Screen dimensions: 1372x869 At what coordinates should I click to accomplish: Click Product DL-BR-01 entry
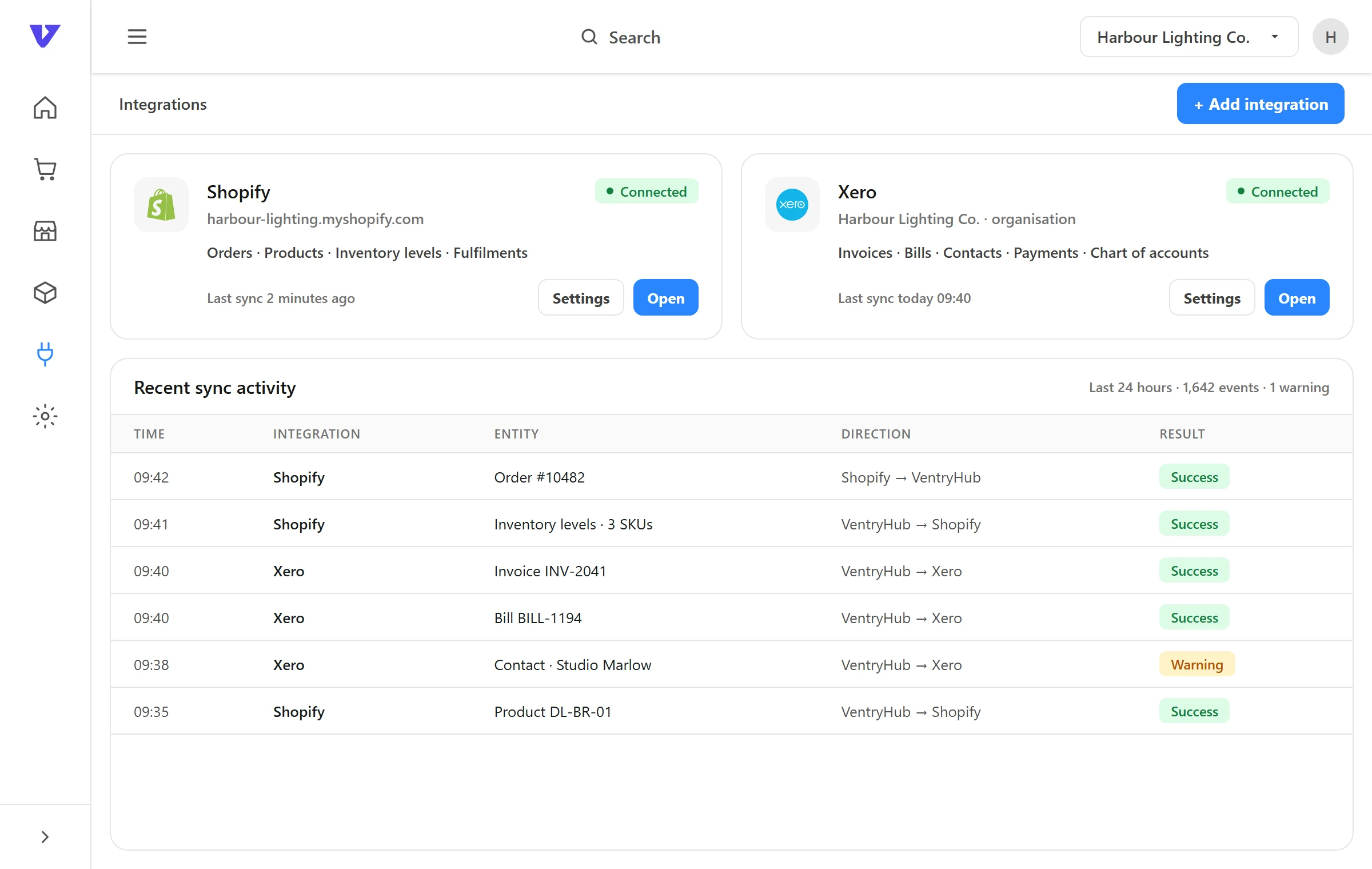point(553,712)
